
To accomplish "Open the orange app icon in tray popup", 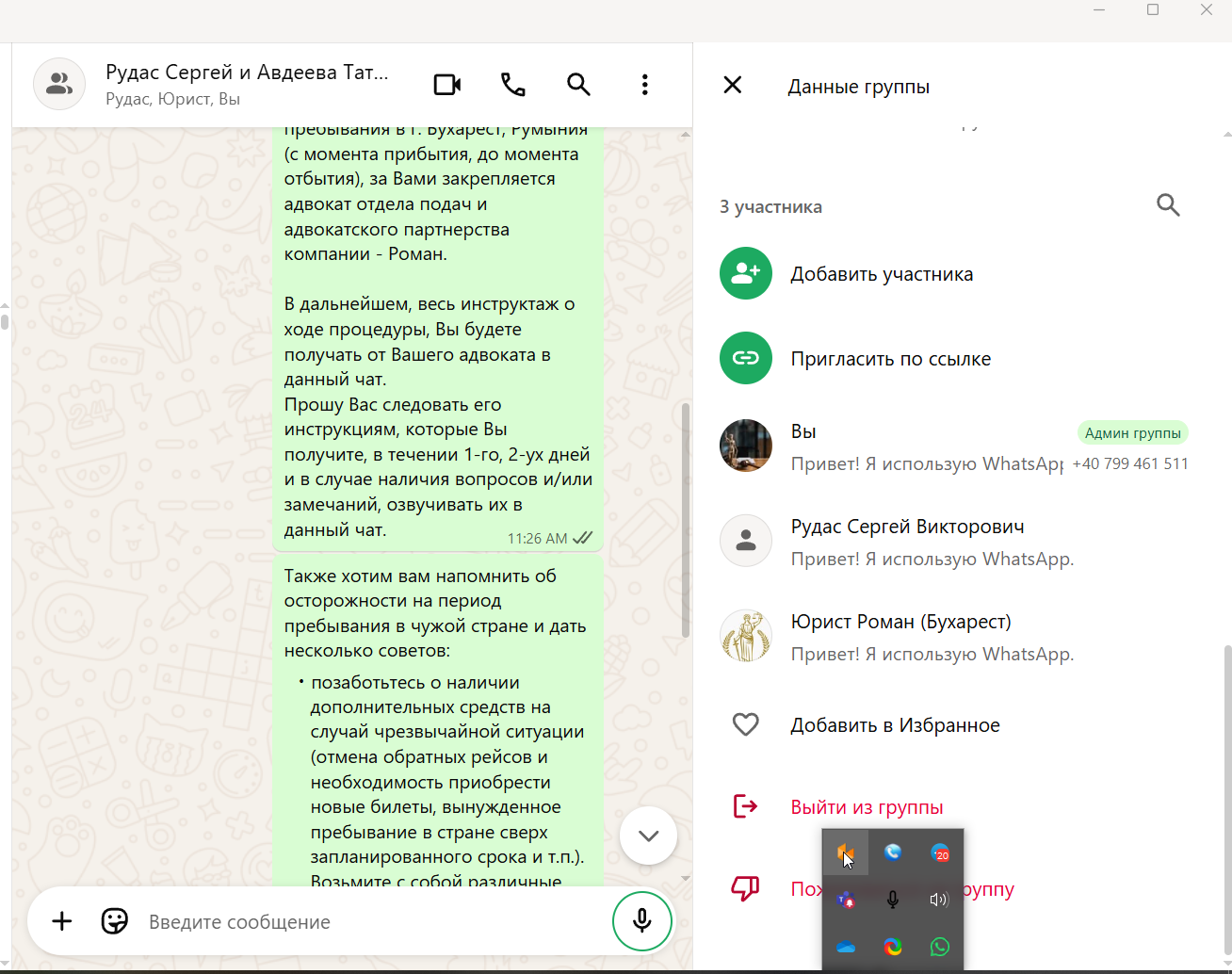I will (x=846, y=852).
